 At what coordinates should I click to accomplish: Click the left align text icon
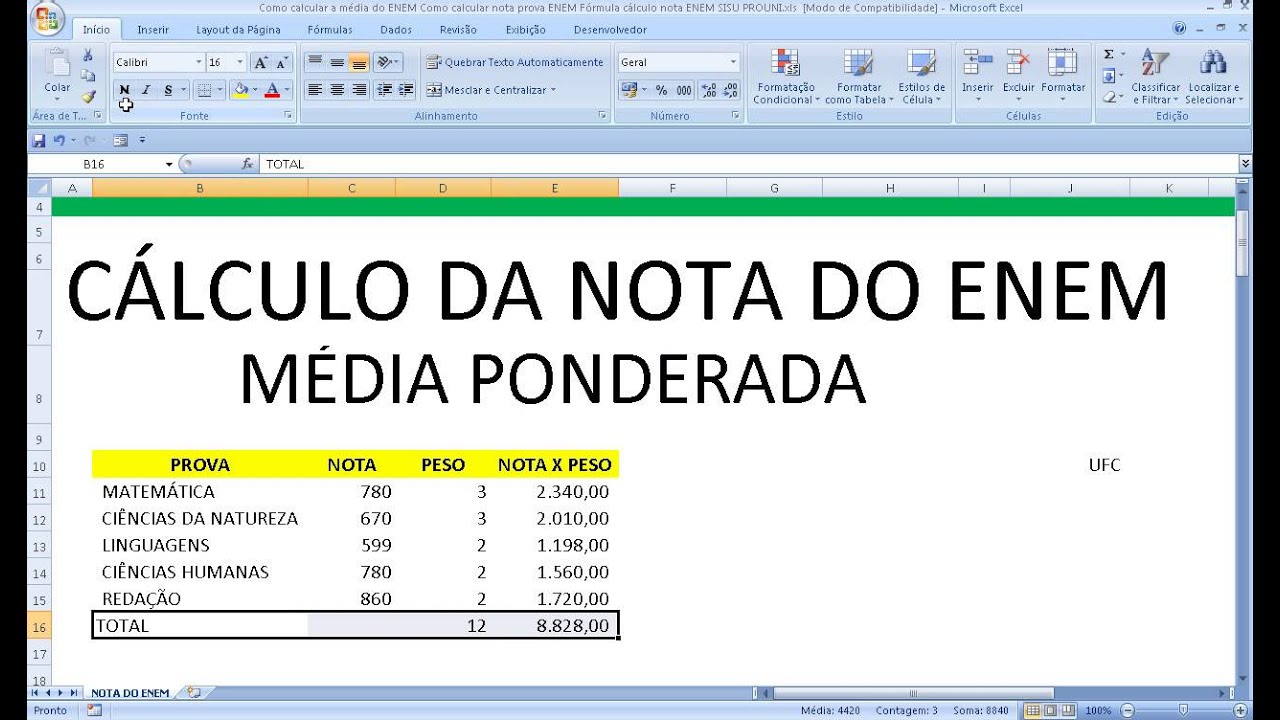(315, 90)
